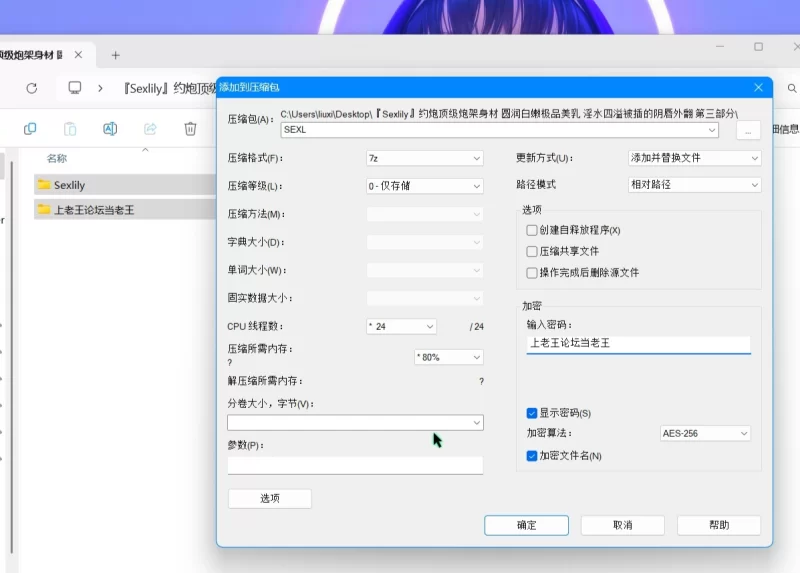800x573 pixels.
Task: Select the 上老王论坛当老王 folder row
Action: click(126, 210)
